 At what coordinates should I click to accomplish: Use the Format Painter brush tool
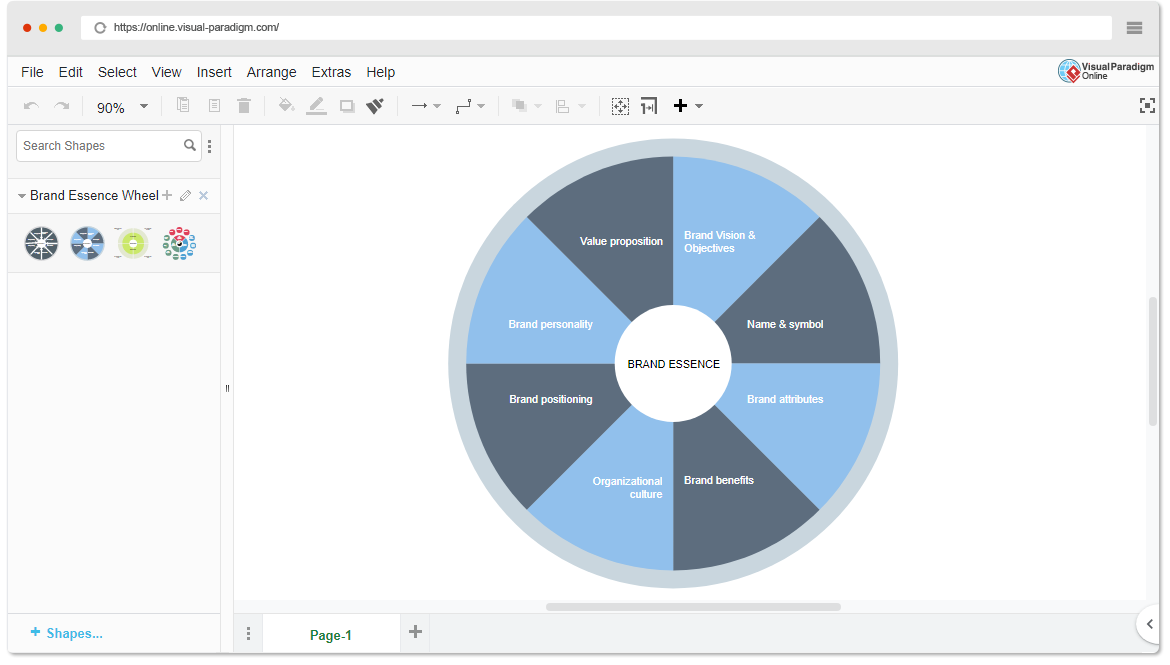(x=375, y=105)
